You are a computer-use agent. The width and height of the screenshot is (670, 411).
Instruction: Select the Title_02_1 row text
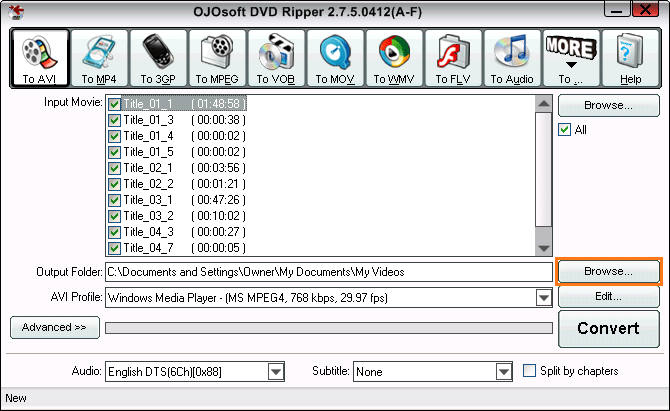pyautogui.click(x=148, y=168)
